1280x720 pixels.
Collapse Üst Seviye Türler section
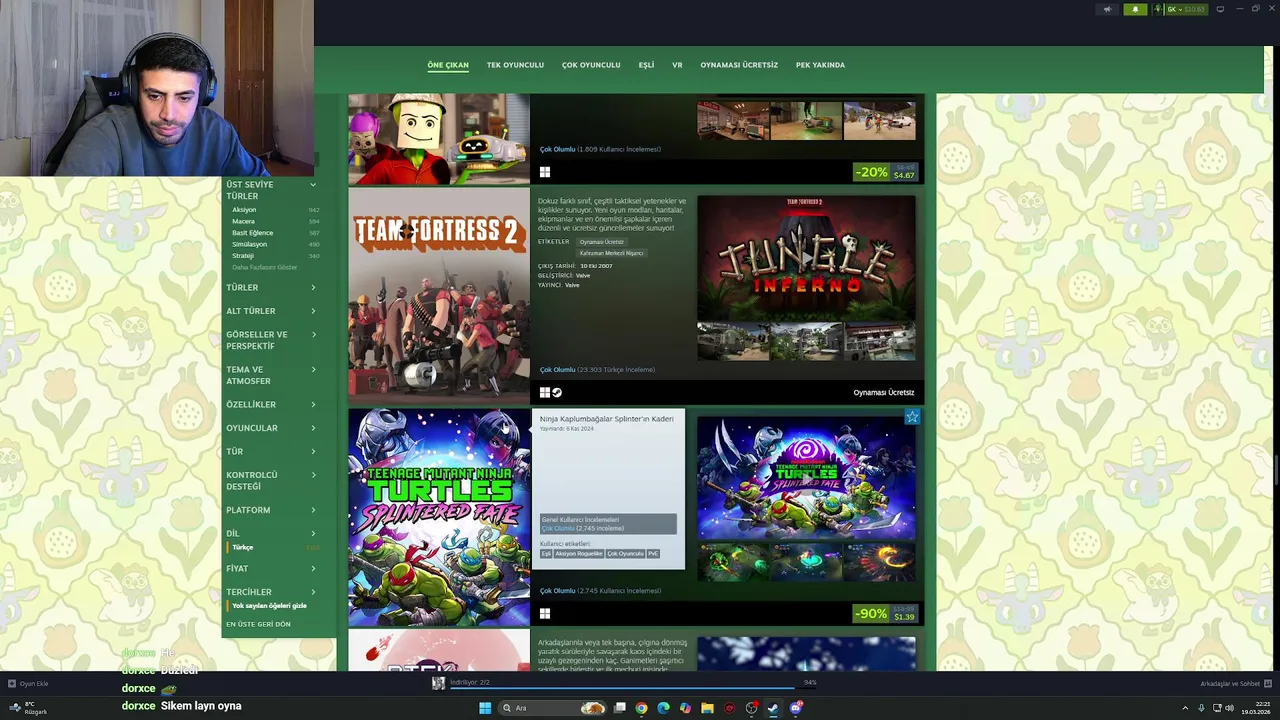(270, 190)
